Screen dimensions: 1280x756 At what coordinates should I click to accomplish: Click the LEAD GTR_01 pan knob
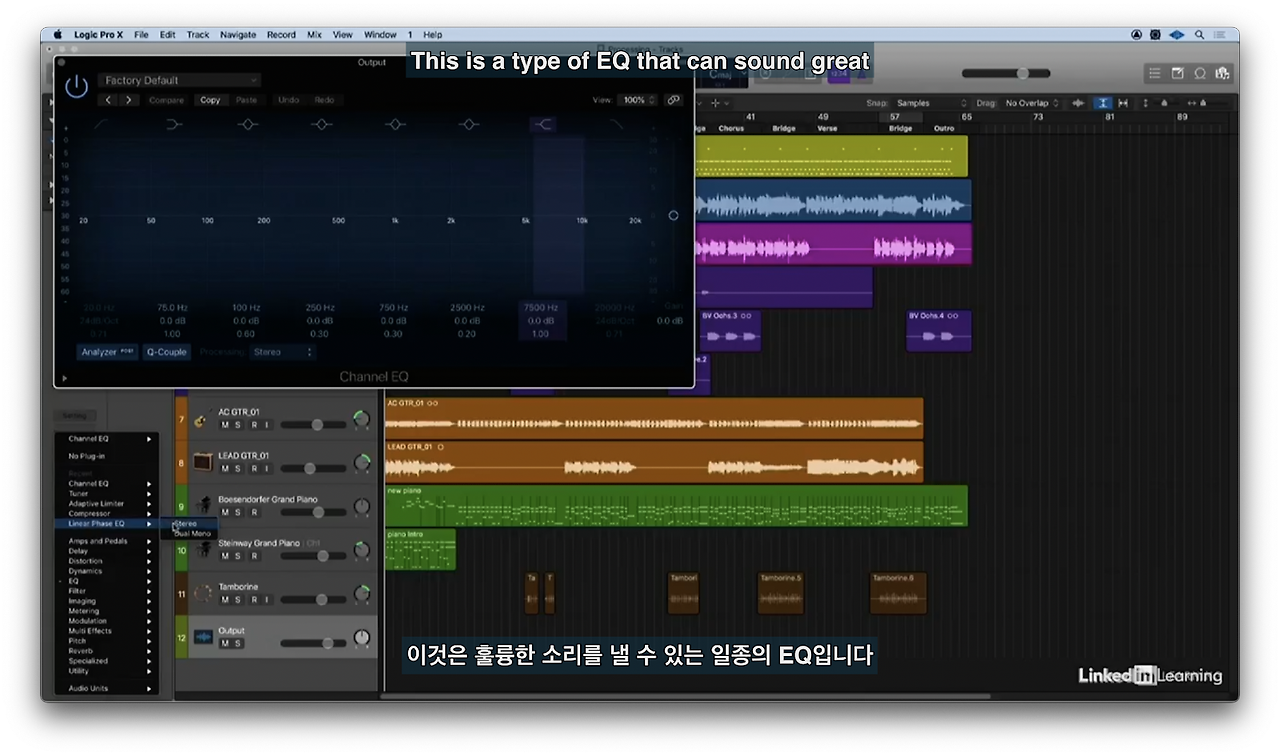(x=362, y=463)
